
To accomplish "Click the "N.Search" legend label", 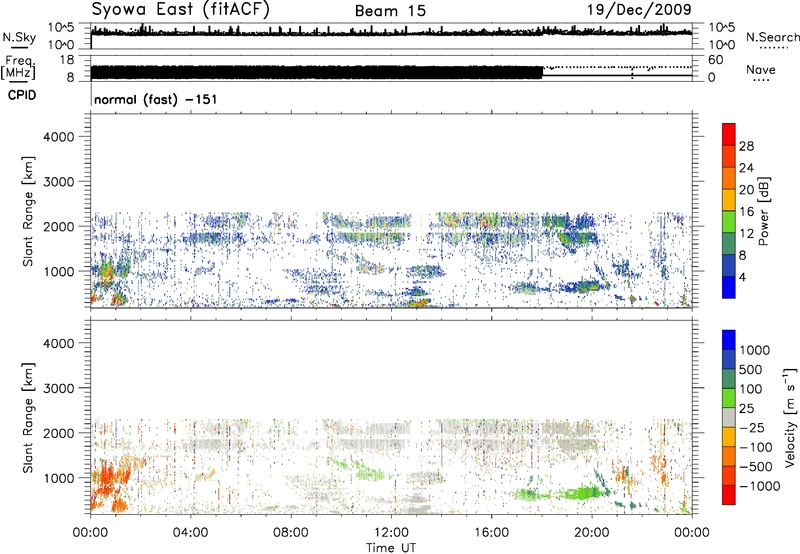I will 772,37.
